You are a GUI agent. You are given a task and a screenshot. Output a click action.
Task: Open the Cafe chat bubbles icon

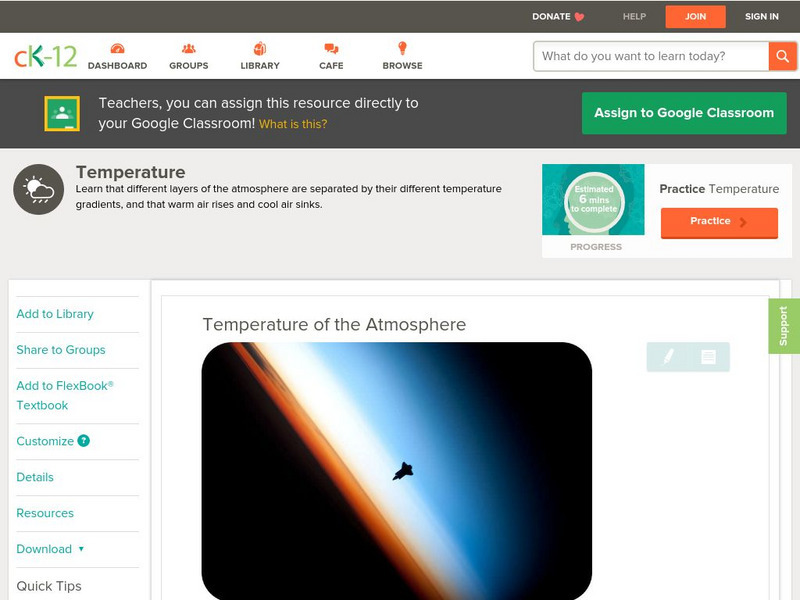[x=331, y=49]
